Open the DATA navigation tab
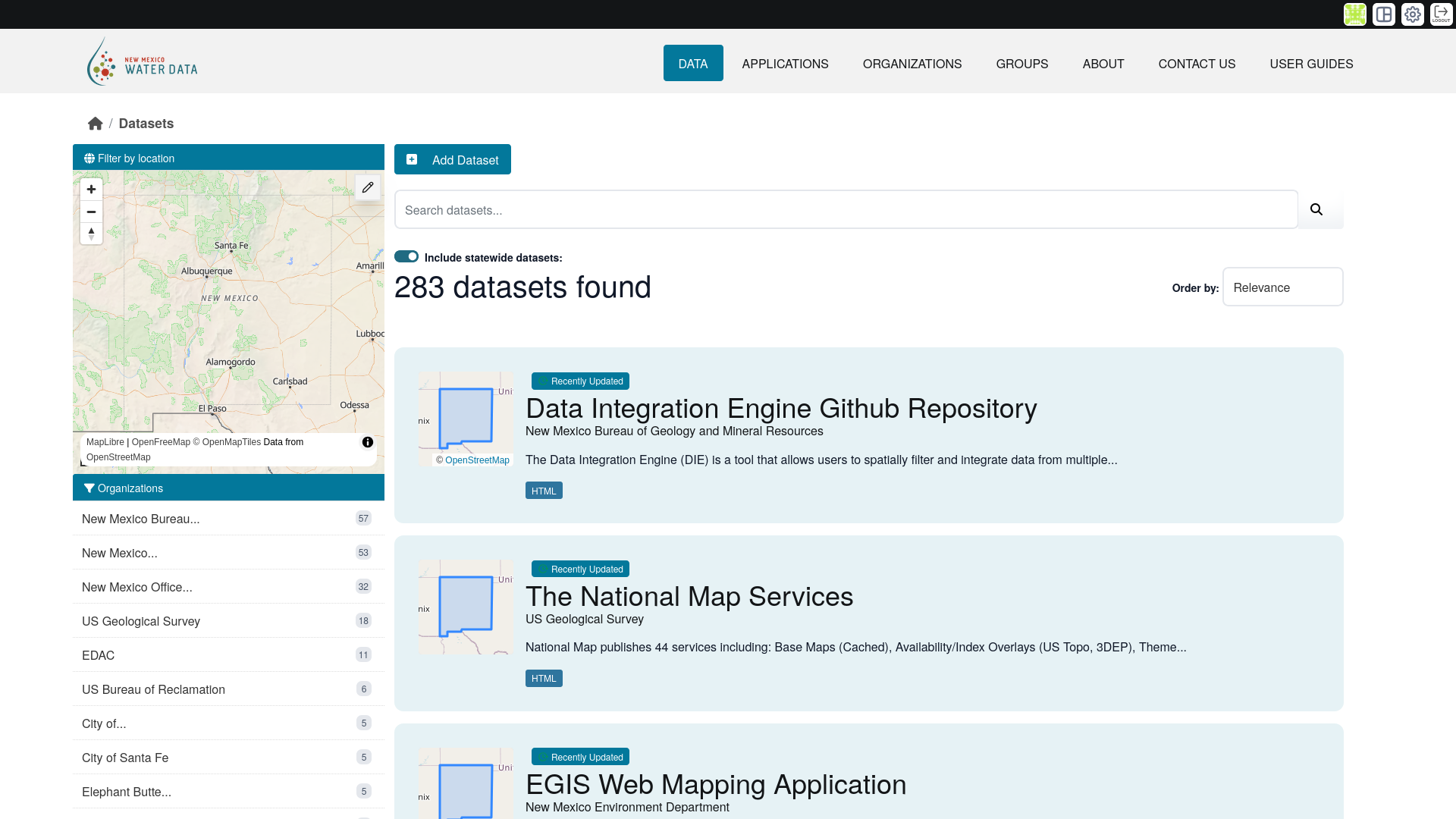This screenshot has width=1456, height=819. [x=693, y=64]
